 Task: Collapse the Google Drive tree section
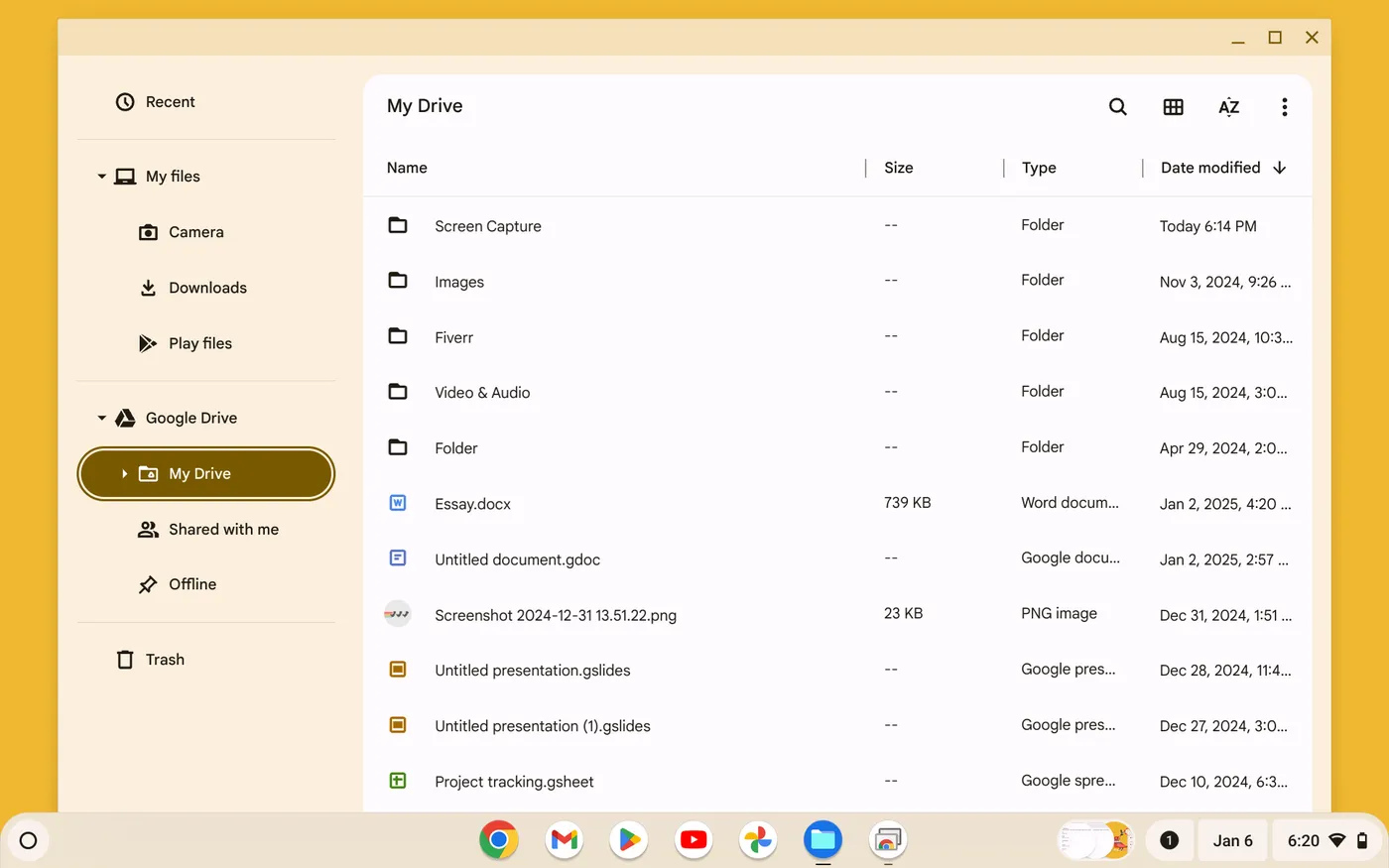click(101, 419)
